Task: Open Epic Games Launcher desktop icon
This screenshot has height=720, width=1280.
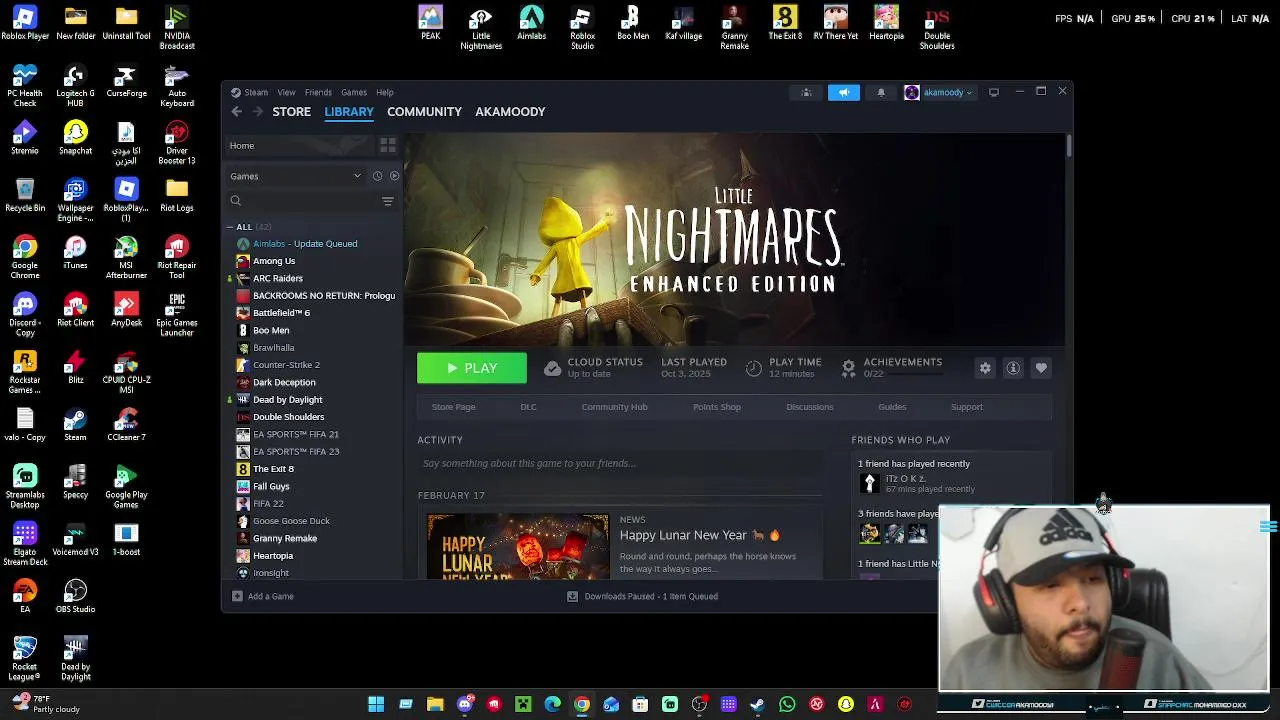Action: tap(177, 314)
